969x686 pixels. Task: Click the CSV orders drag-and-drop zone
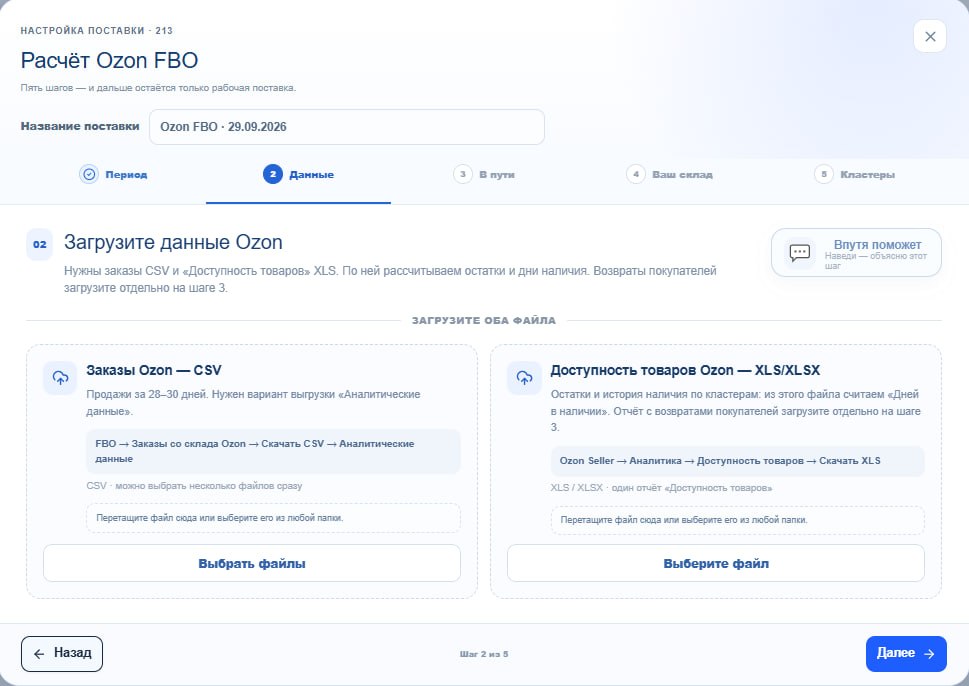pyautogui.click(x=273, y=518)
